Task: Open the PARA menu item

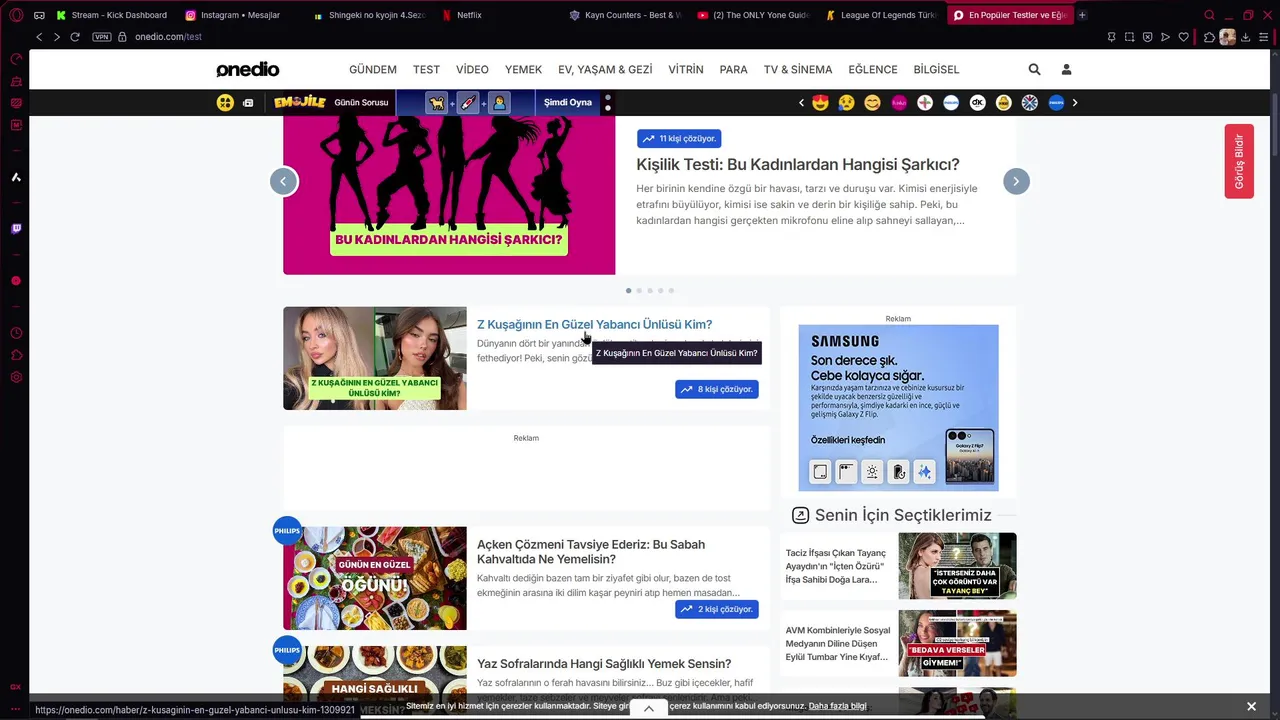Action: pyautogui.click(x=733, y=70)
